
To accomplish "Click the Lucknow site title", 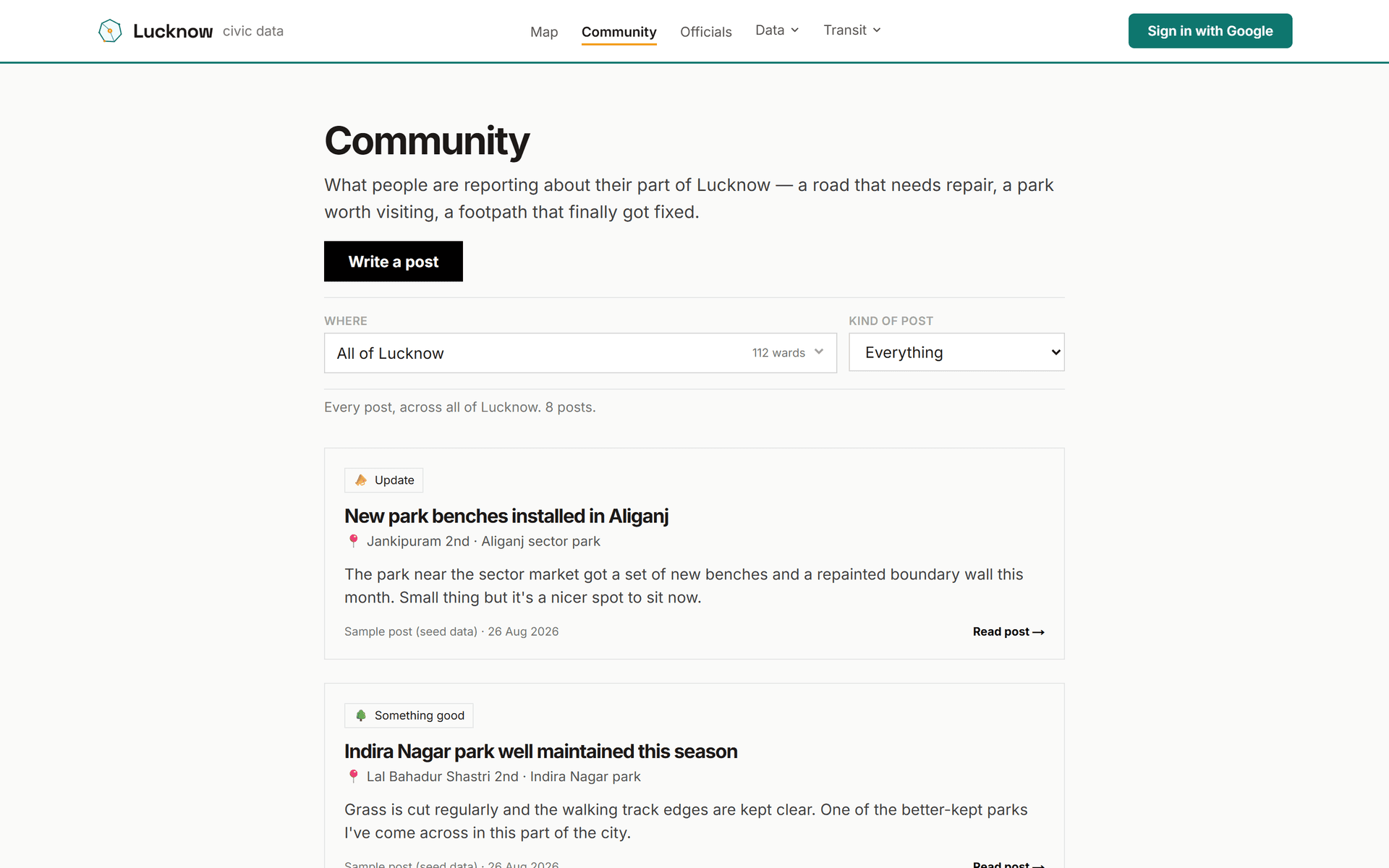I will [173, 31].
